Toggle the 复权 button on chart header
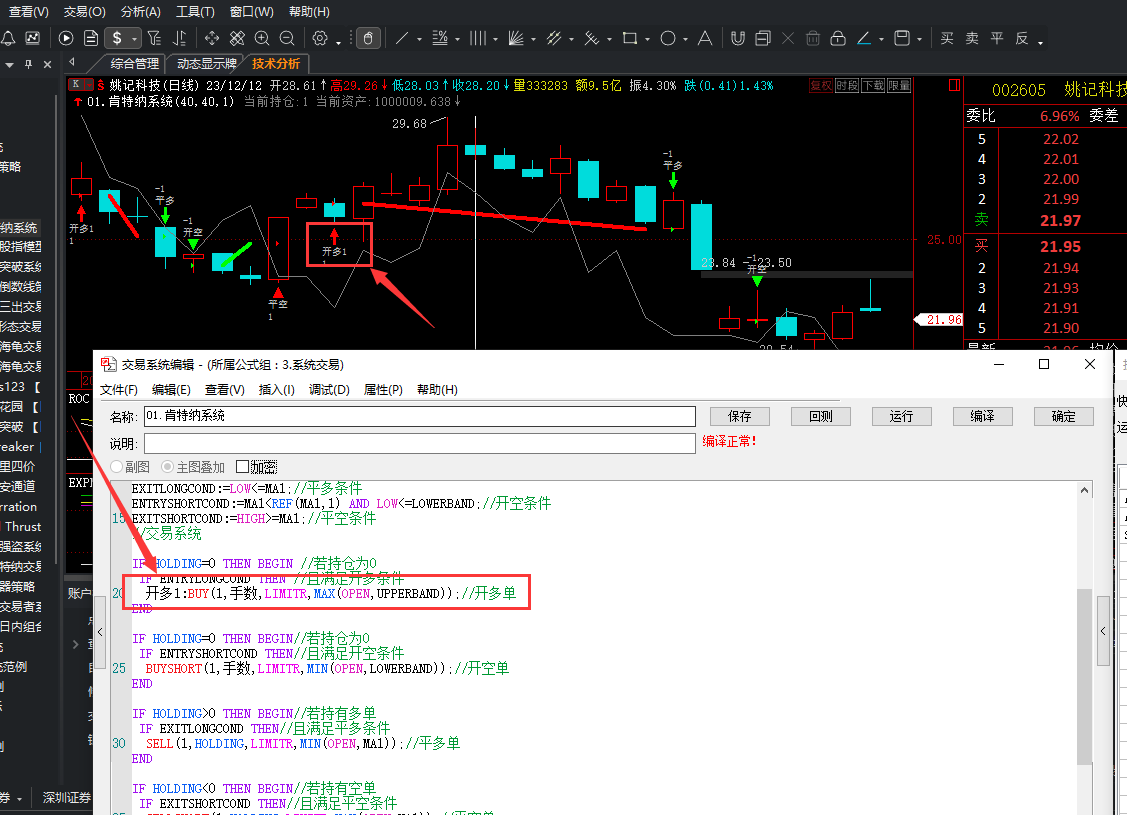Image resolution: width=1127 pixels, height=815 pixels. click(821, 86)
